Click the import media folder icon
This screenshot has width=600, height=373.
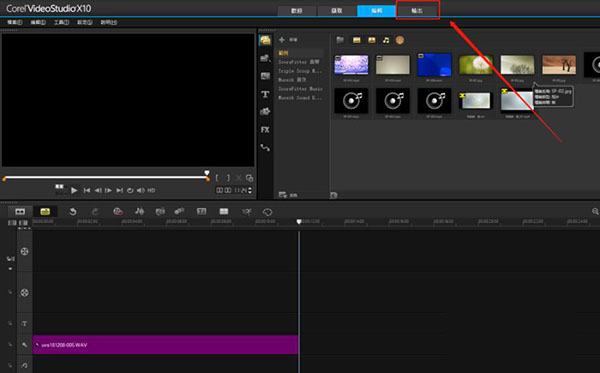point(340,40)
